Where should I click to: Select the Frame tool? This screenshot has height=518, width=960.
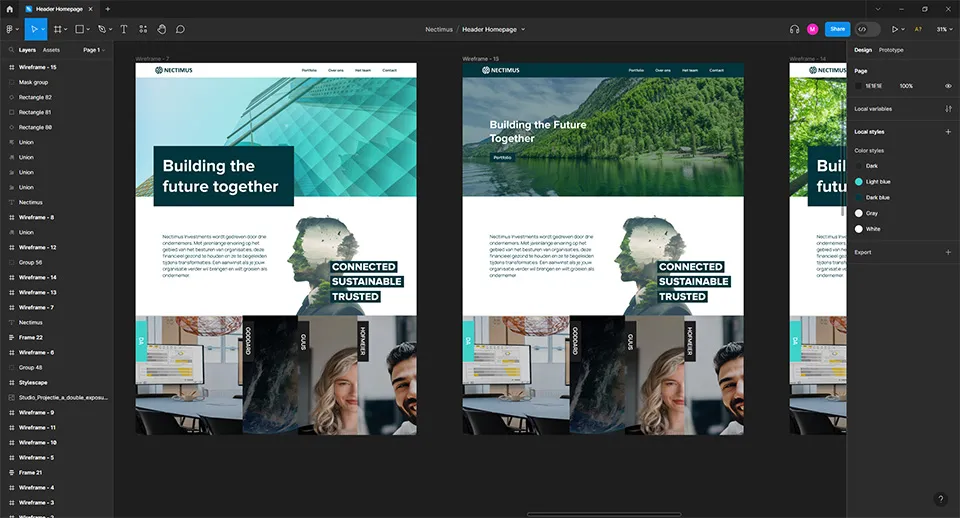point(57,29)
